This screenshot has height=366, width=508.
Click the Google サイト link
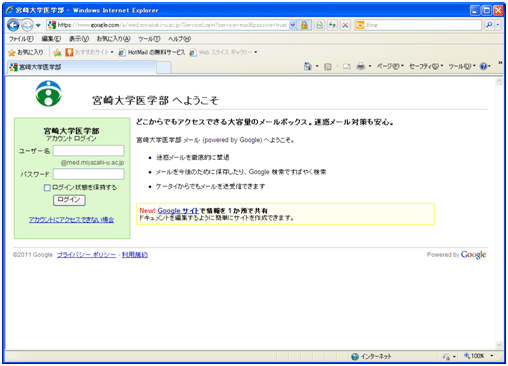click(x=178, y=211)
